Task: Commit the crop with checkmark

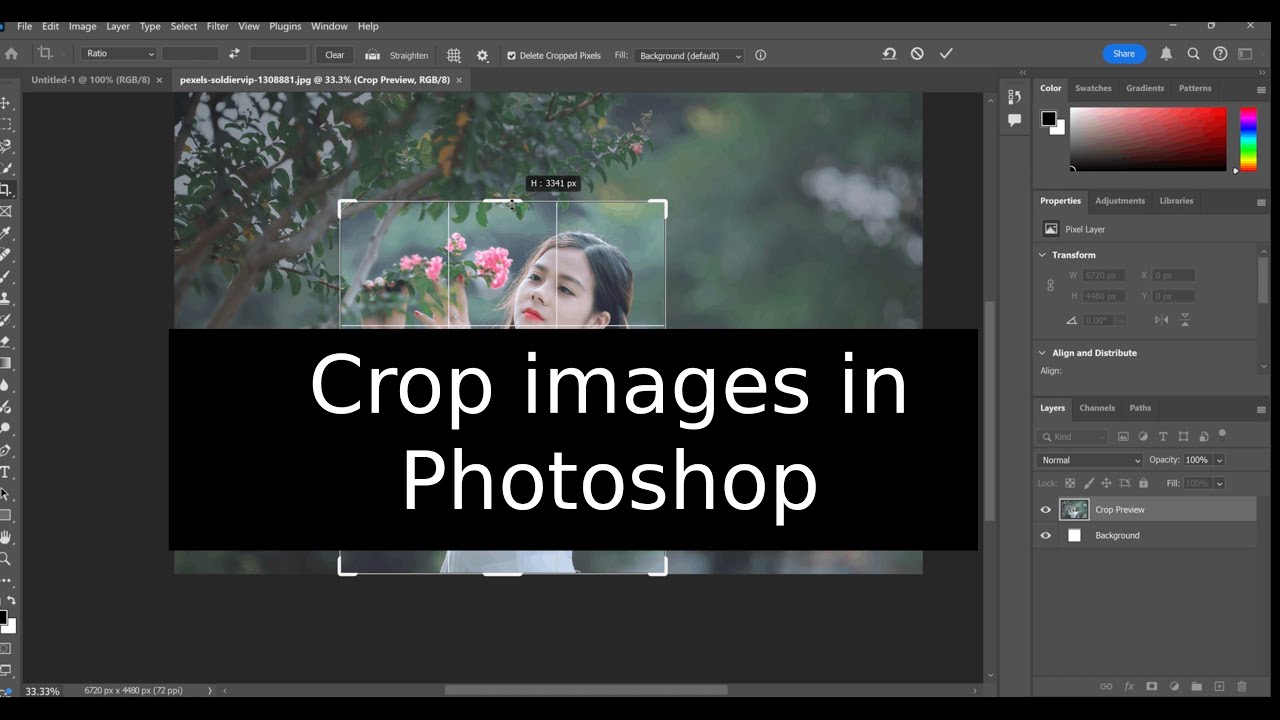Action: [x=946, y=54]
